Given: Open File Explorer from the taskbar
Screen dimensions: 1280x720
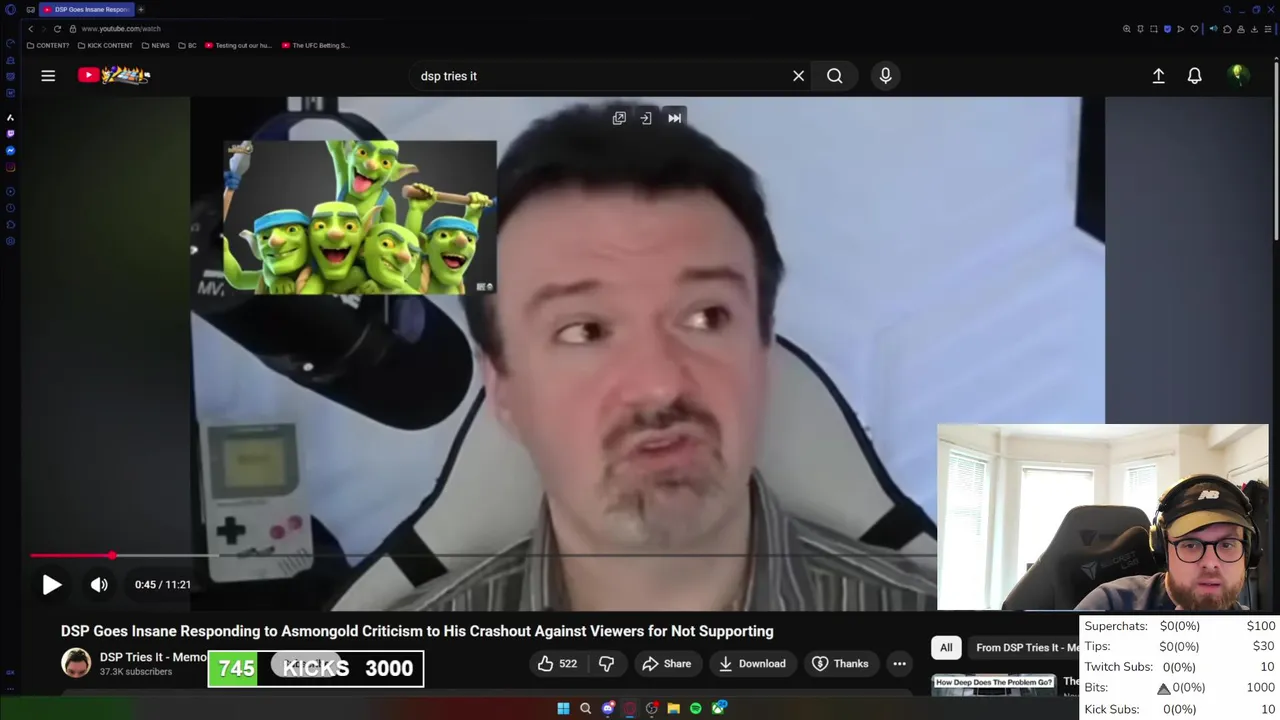Looking at the screenshot, I should pyautogui.click(x=674, y=708).
